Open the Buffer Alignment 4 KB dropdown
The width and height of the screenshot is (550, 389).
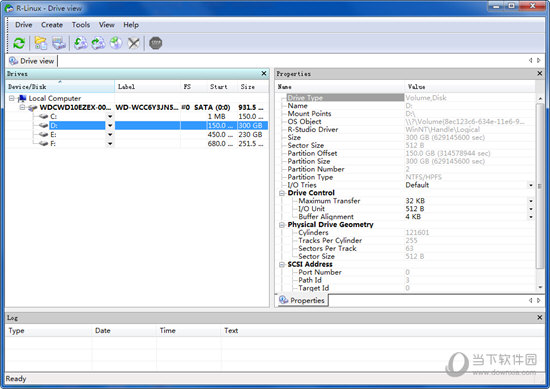531,217
